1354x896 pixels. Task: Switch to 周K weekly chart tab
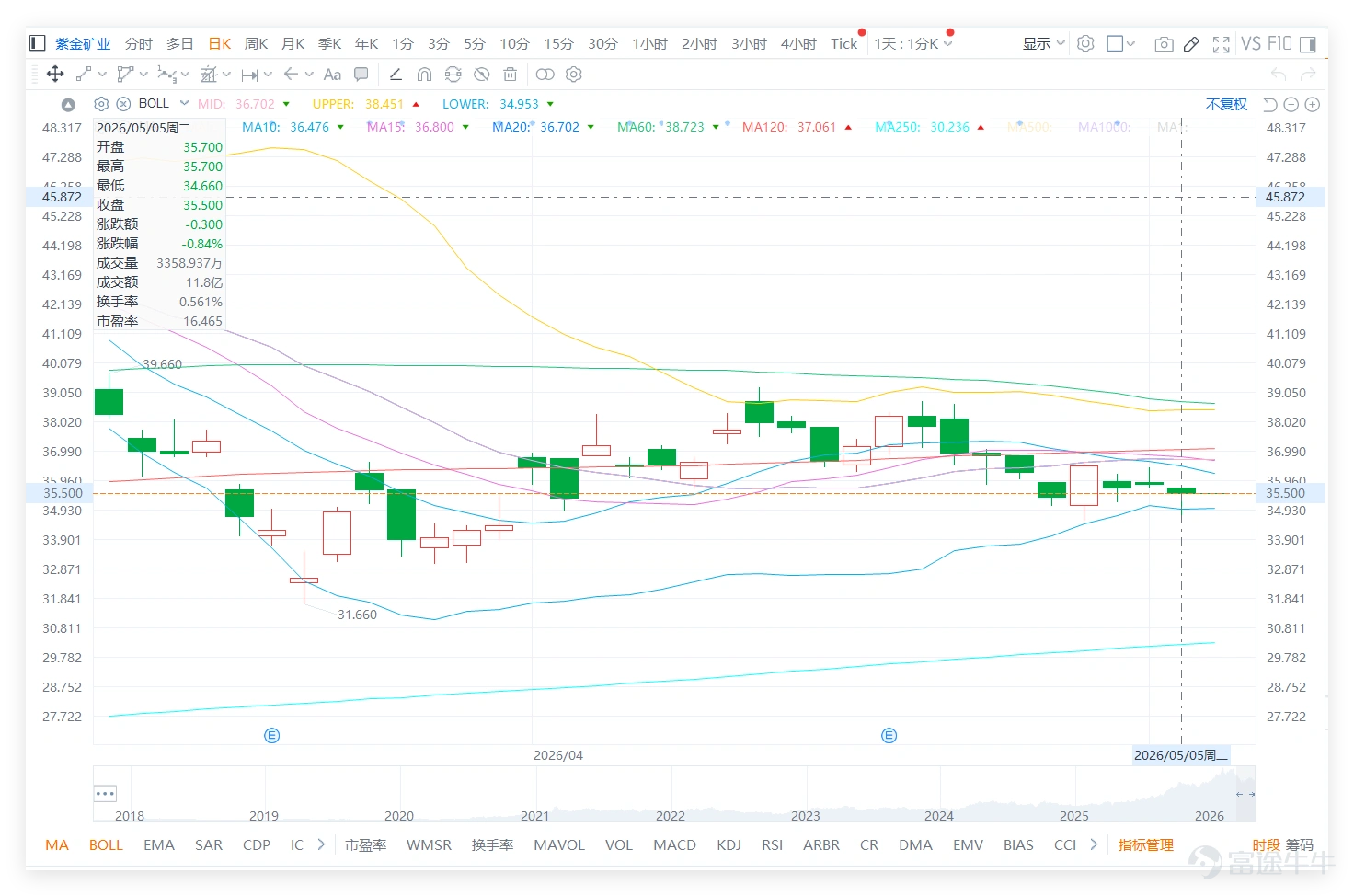pyautogui.click(x=256, y=43)
